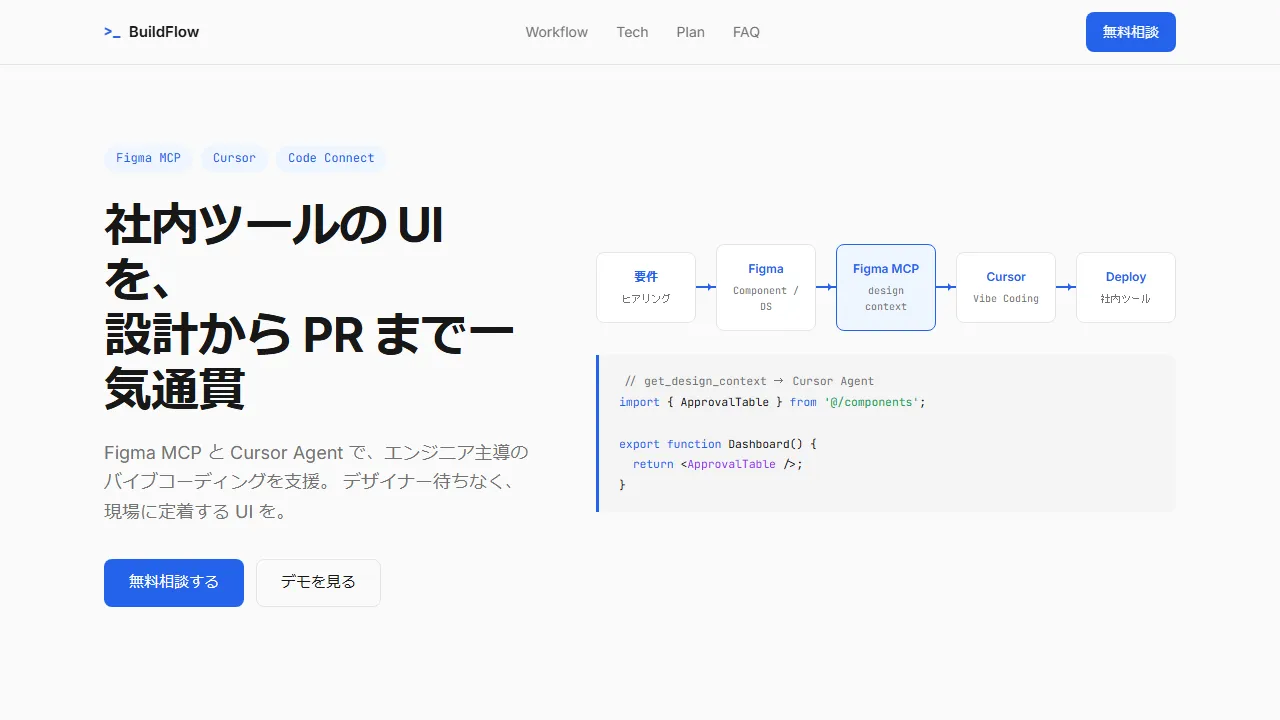Click the code comment get_design_context line

tap(749, 381)
